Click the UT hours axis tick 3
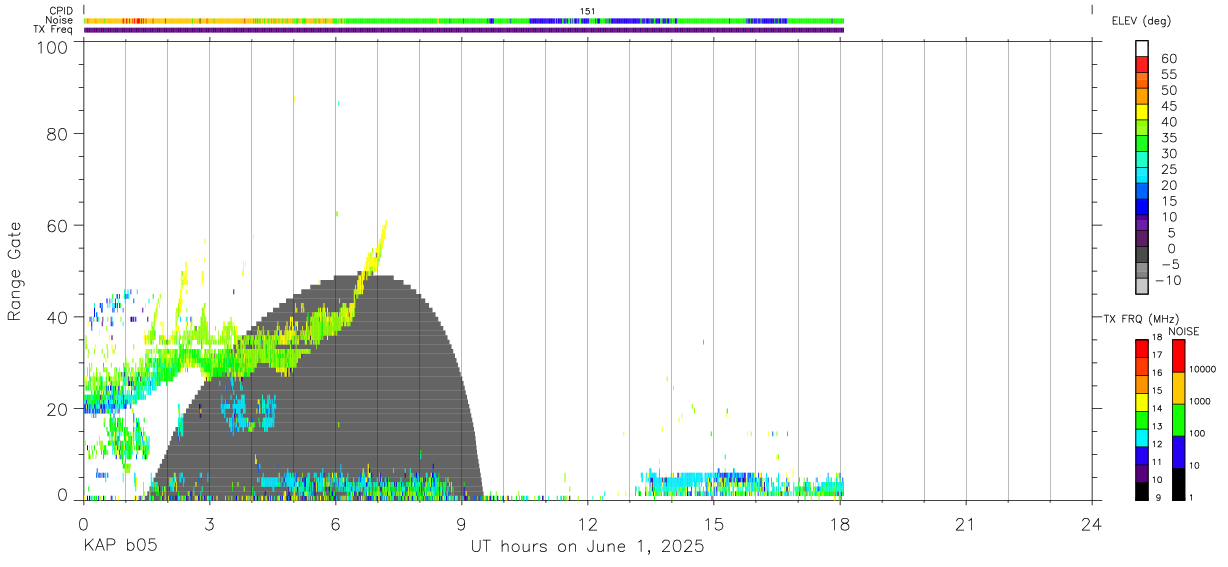 click(209, 523)
